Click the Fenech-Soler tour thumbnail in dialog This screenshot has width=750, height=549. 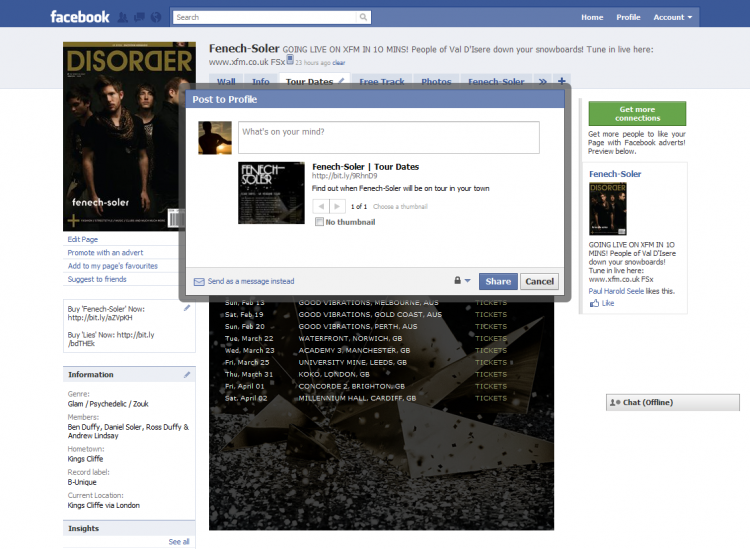click(x=271, y=193)
